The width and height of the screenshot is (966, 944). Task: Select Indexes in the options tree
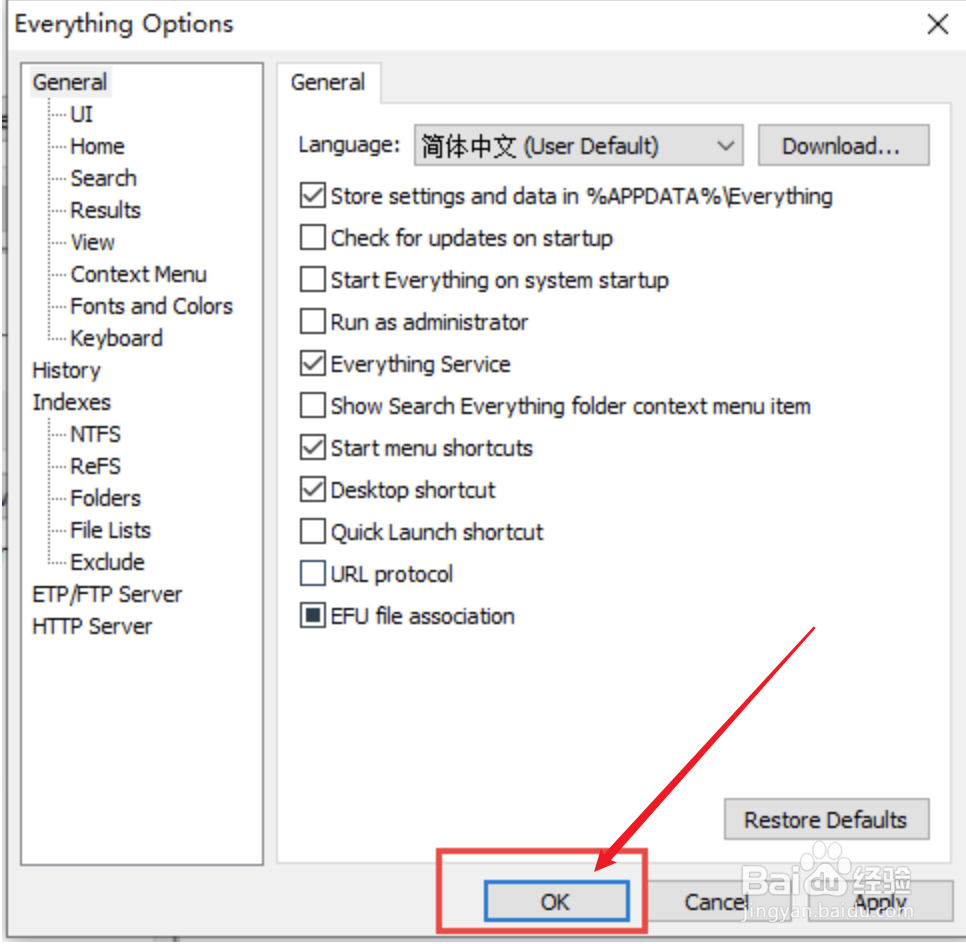coord(71,403)
